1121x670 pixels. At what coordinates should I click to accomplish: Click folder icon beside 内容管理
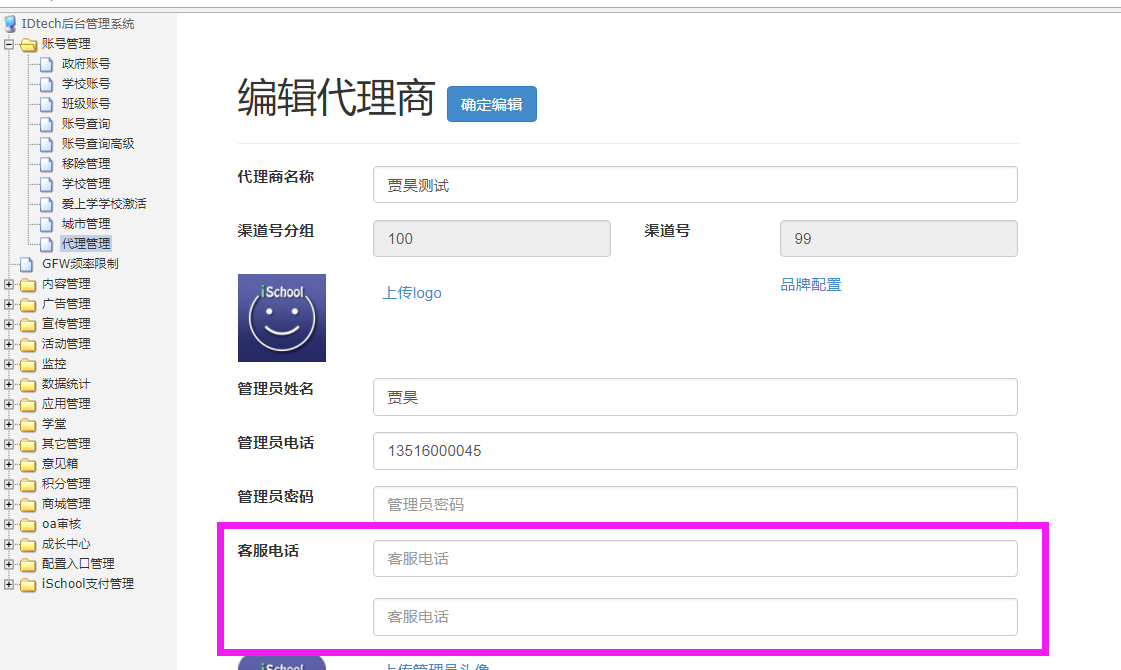coord(28,284)
